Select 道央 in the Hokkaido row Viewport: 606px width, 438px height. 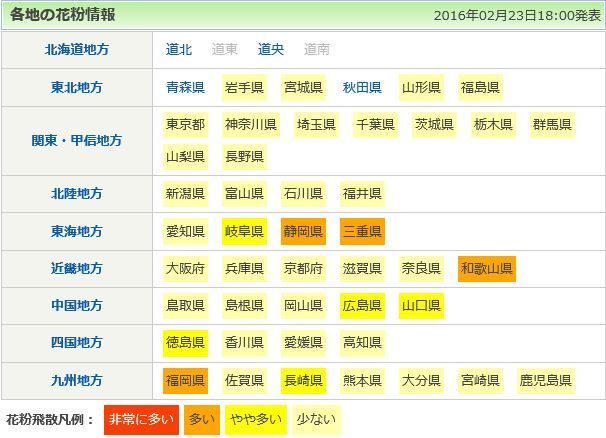(271, 49)
